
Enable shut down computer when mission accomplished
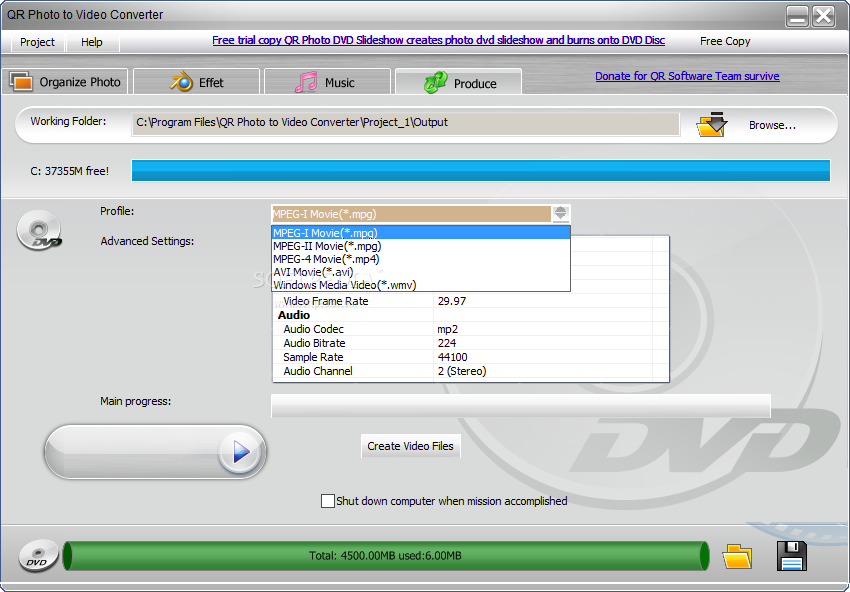327,501
